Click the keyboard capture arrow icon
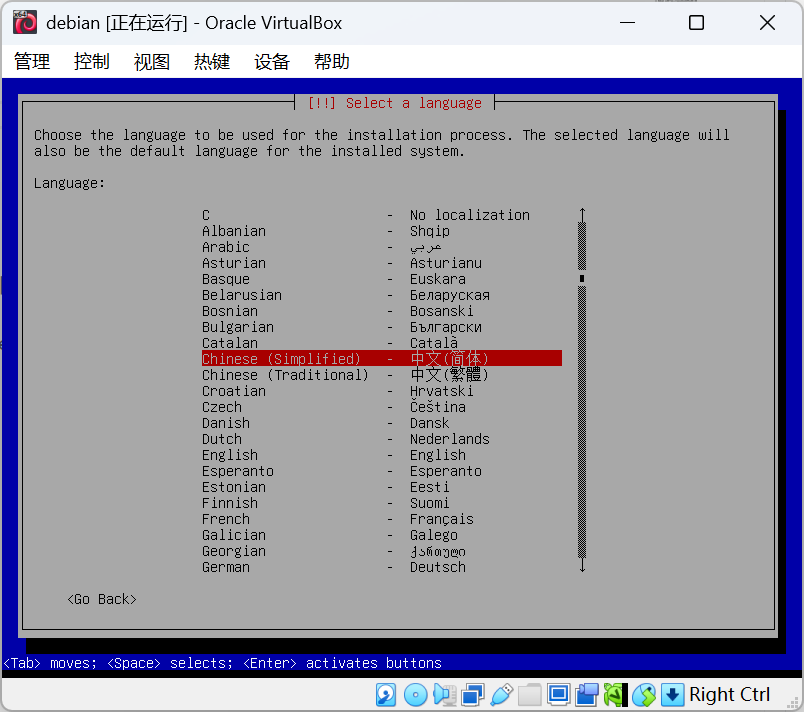This screenshot has width=804, height=712. coord(672,695)
